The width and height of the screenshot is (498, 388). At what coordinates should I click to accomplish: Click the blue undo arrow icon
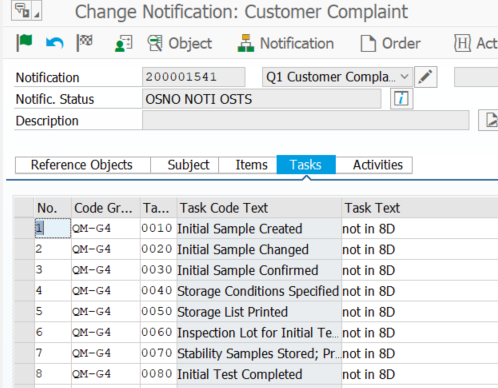click(x=55, y=43)
